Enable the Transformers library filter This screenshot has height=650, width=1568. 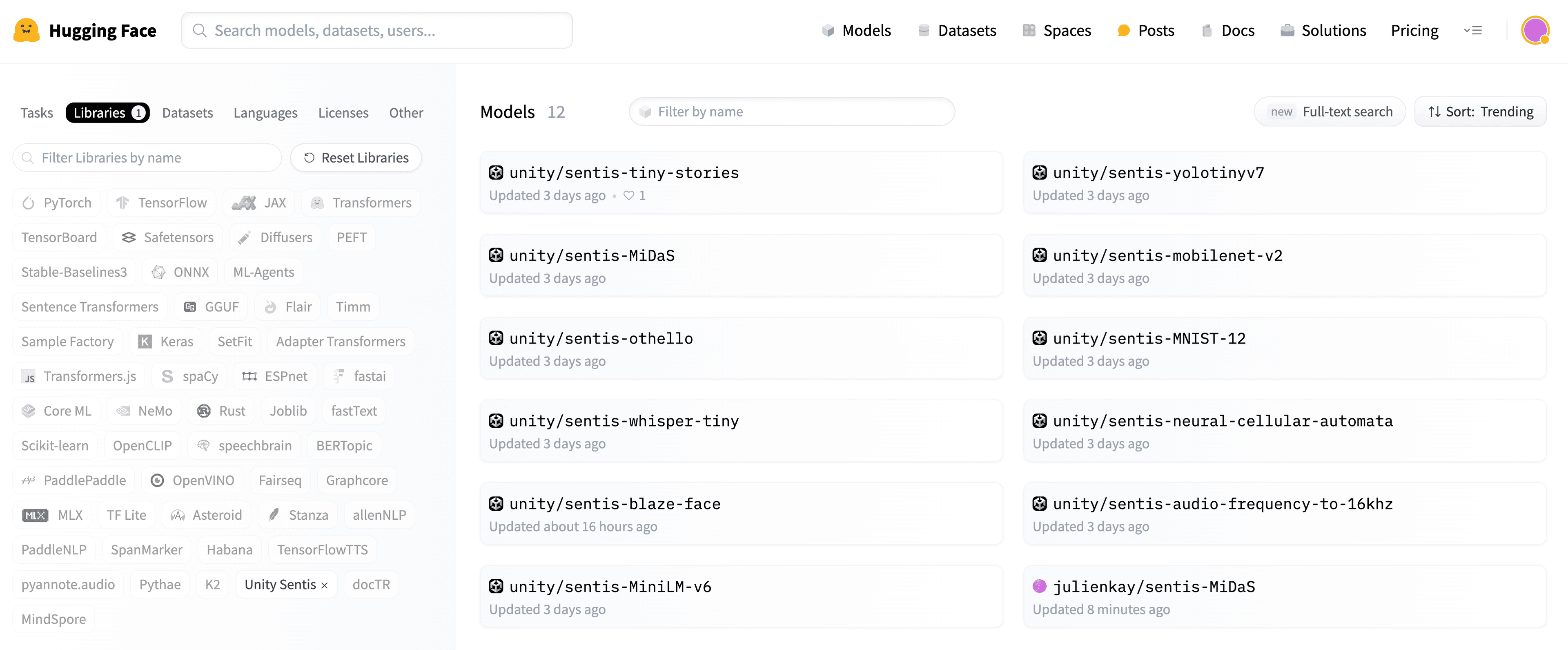(x=361, y=203)
